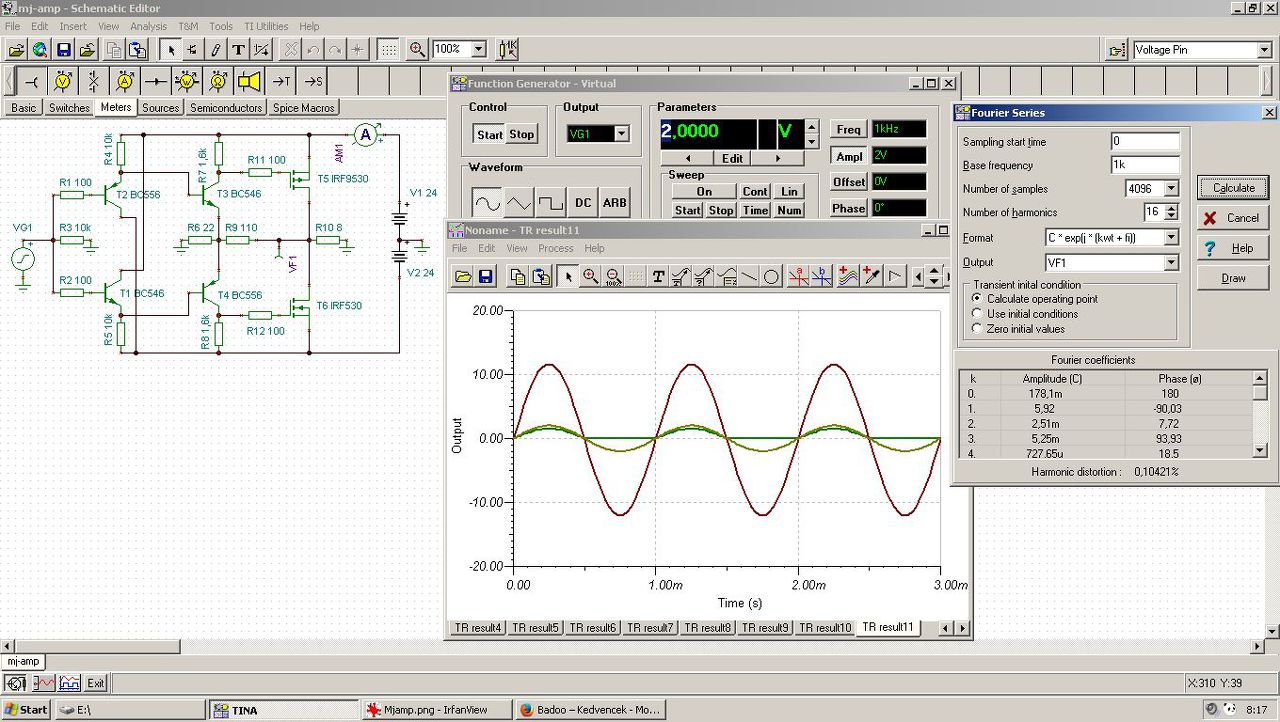Open the Voltage Pin combo box
Image resolution: width=1280 pixels, height=722 pixels.
tap(1263, 50)
